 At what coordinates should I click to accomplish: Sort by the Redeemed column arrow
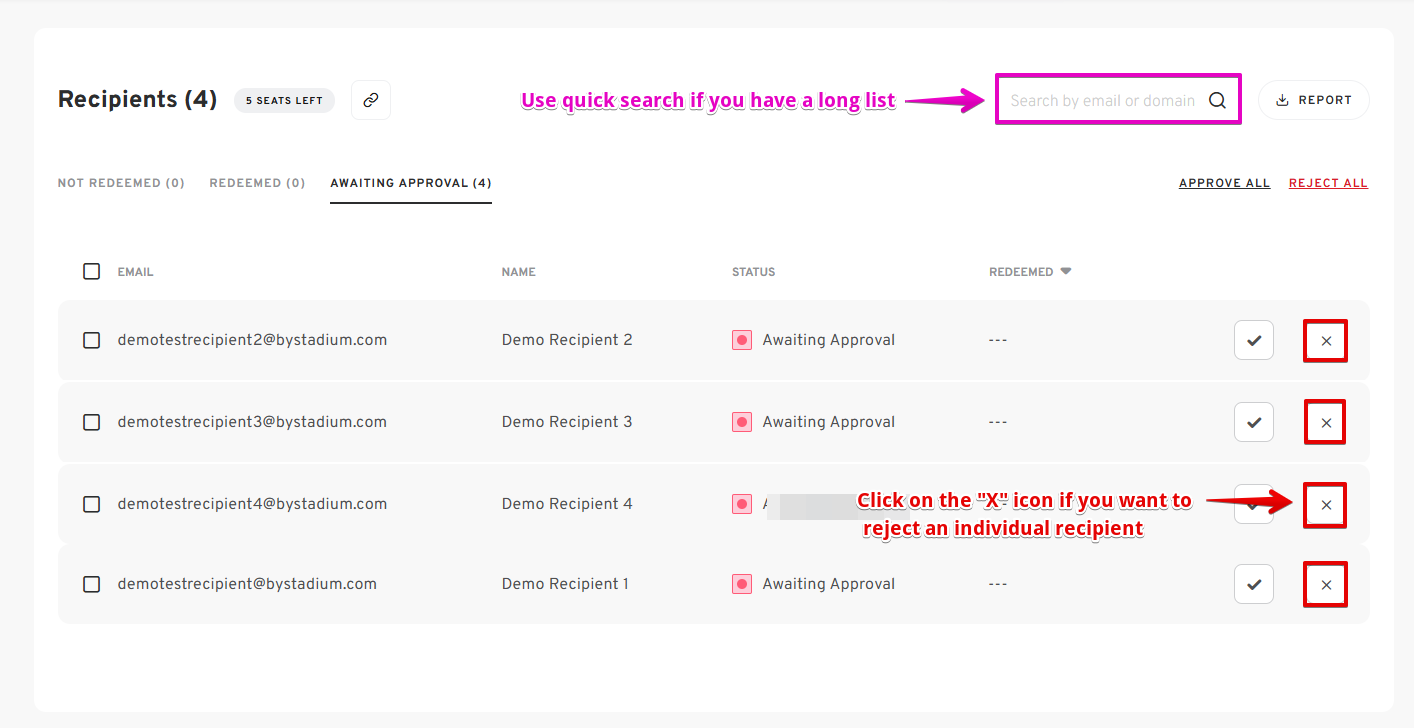1066,272
